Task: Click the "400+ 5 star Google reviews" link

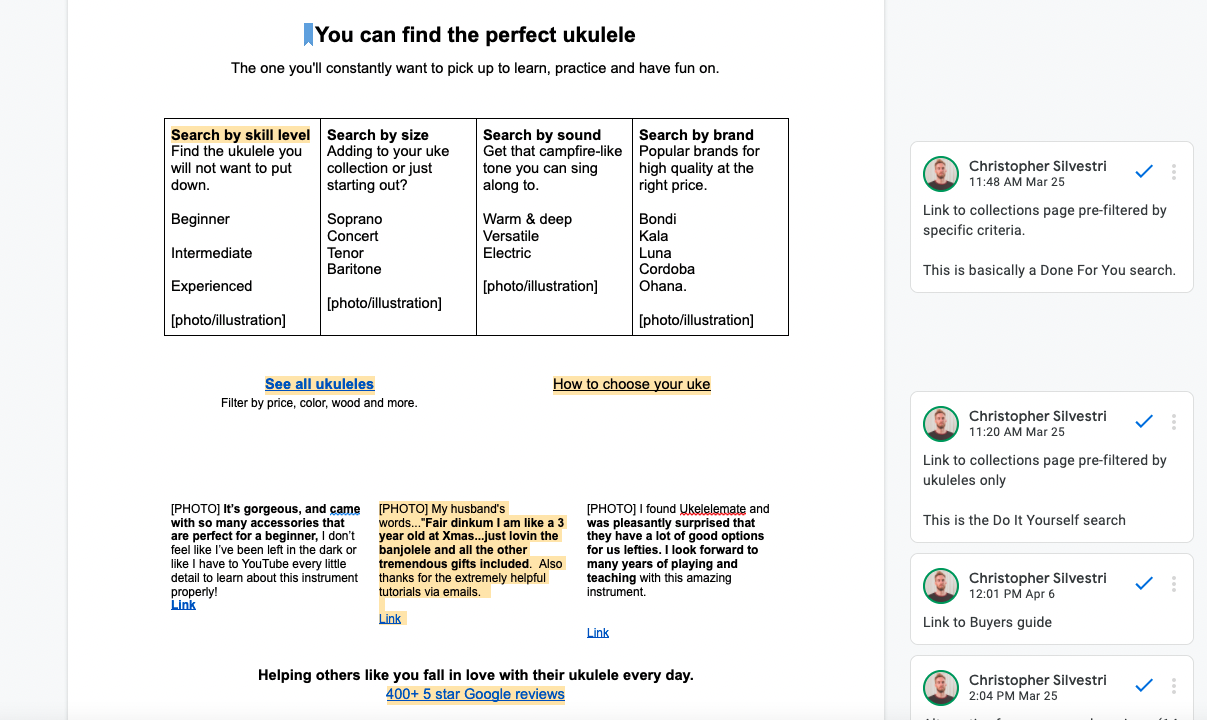Action: (x=475, y=694)
